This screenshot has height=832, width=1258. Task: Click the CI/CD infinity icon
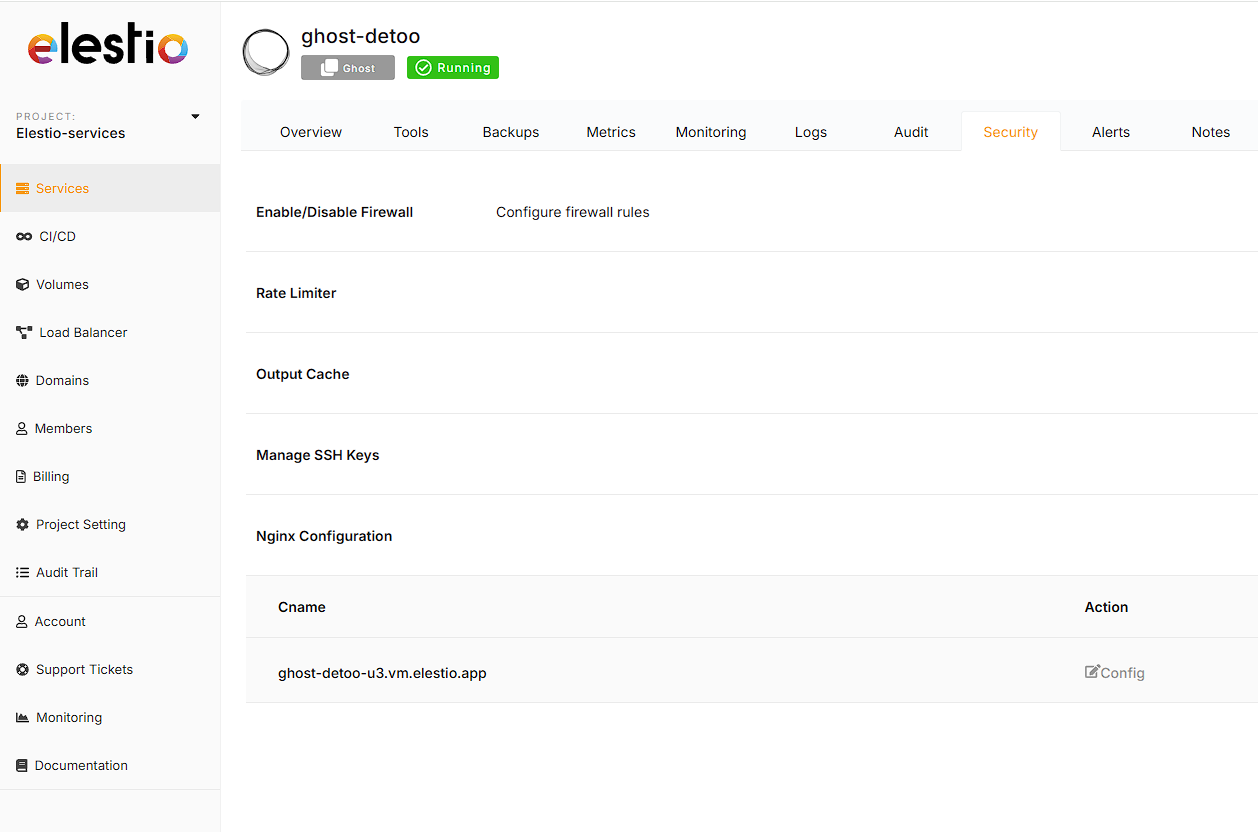[24, 237]
